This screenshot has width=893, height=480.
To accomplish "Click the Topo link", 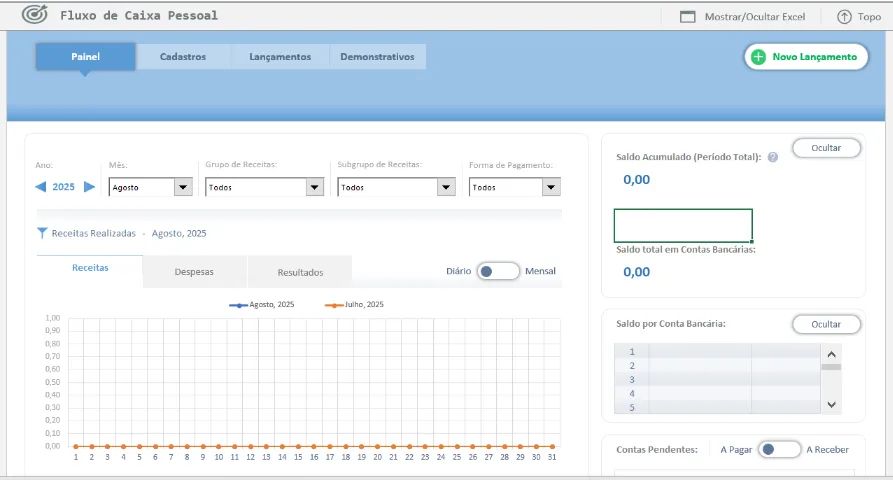I will click(x=869, y=17).
